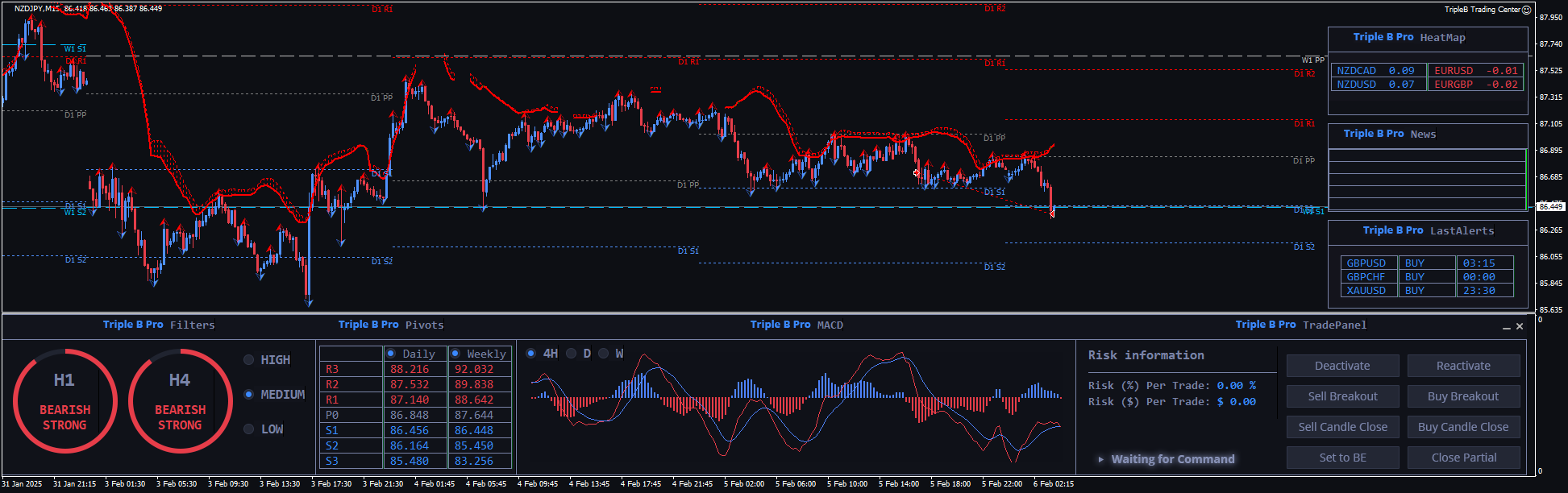Switch MACD timeframe to D
The width and height of the screenshot is (1568, 493).
[x=572, y=354]
